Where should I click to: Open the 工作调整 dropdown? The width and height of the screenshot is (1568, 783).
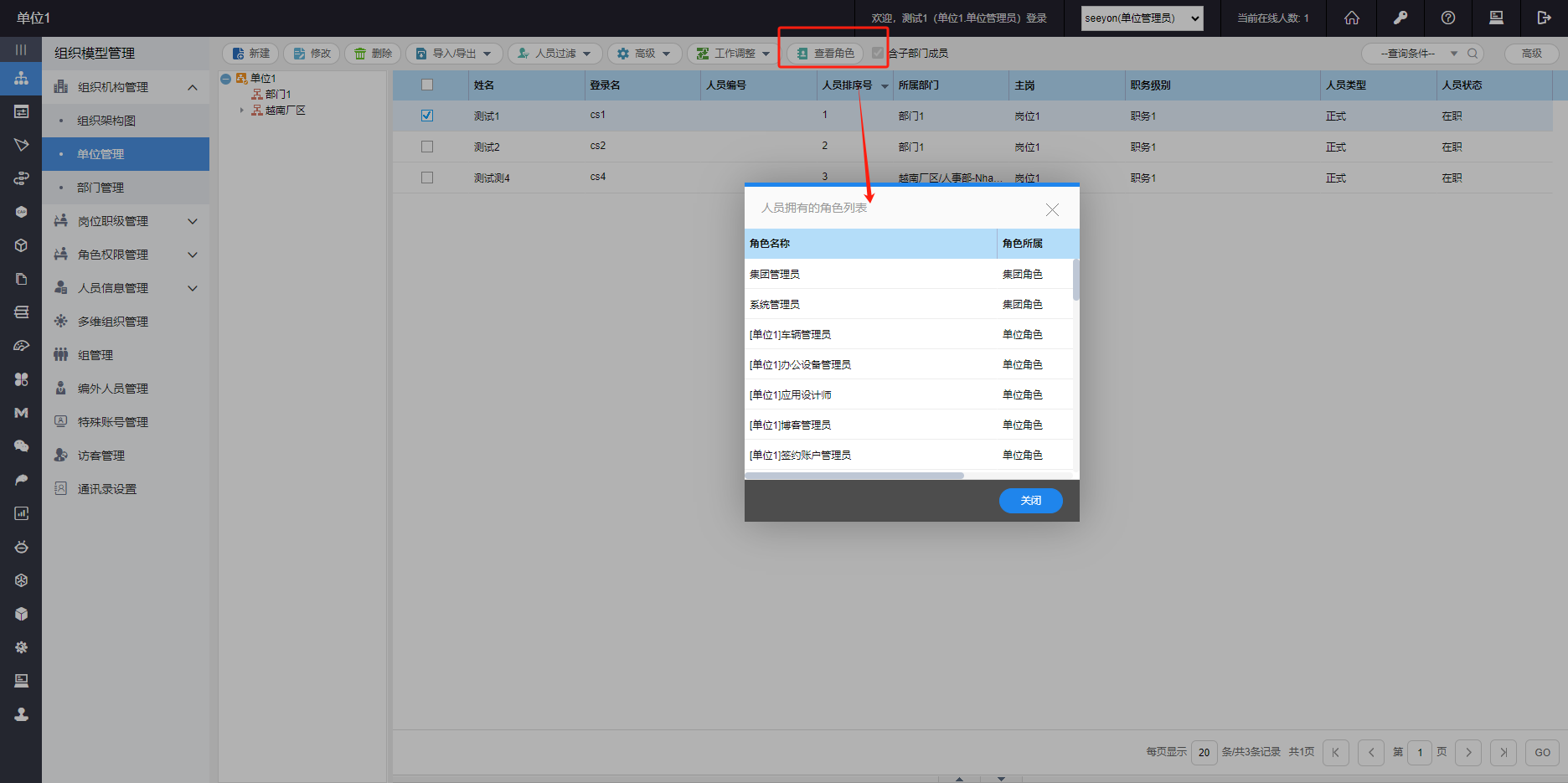point(734,54)
